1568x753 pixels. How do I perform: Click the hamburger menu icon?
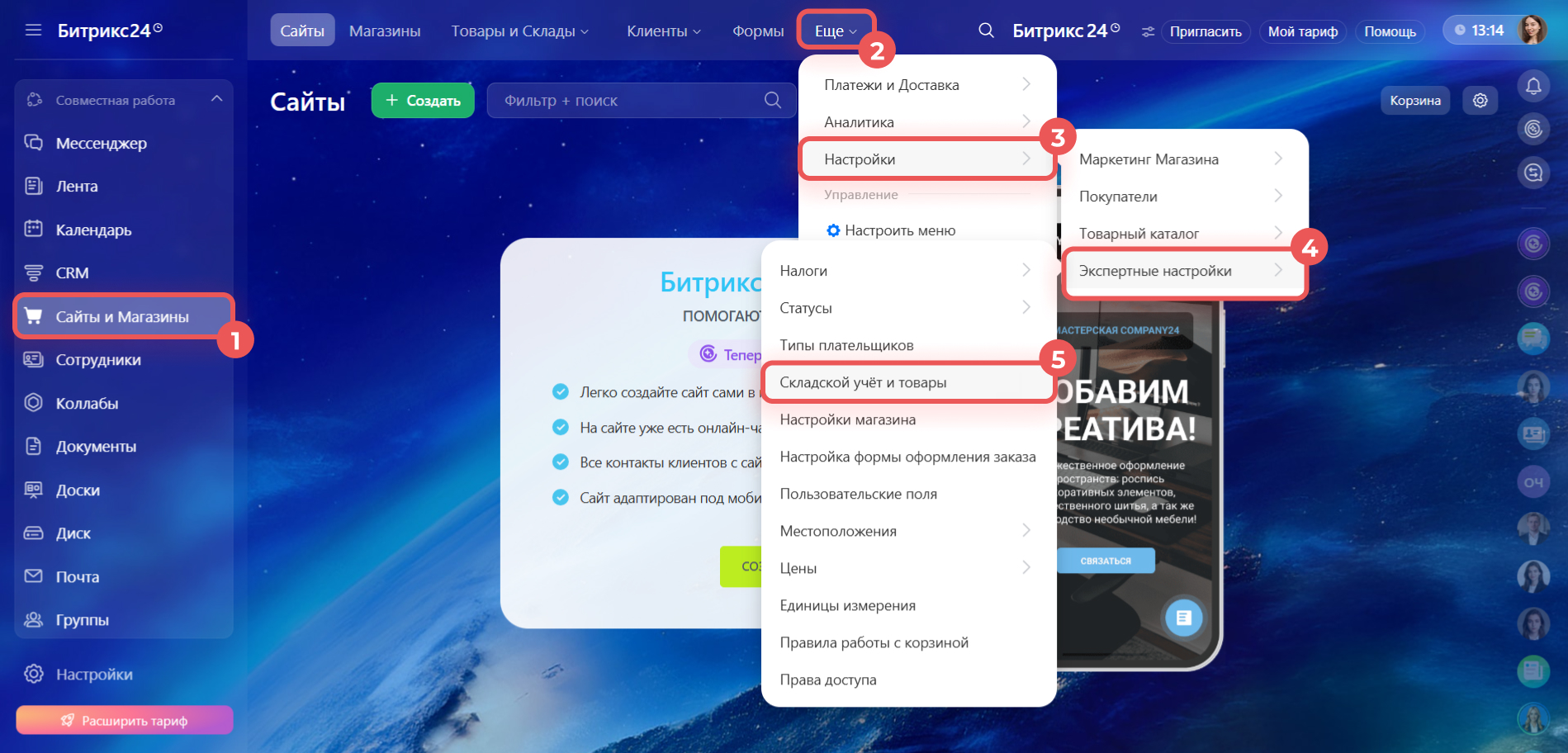point(33,31)
